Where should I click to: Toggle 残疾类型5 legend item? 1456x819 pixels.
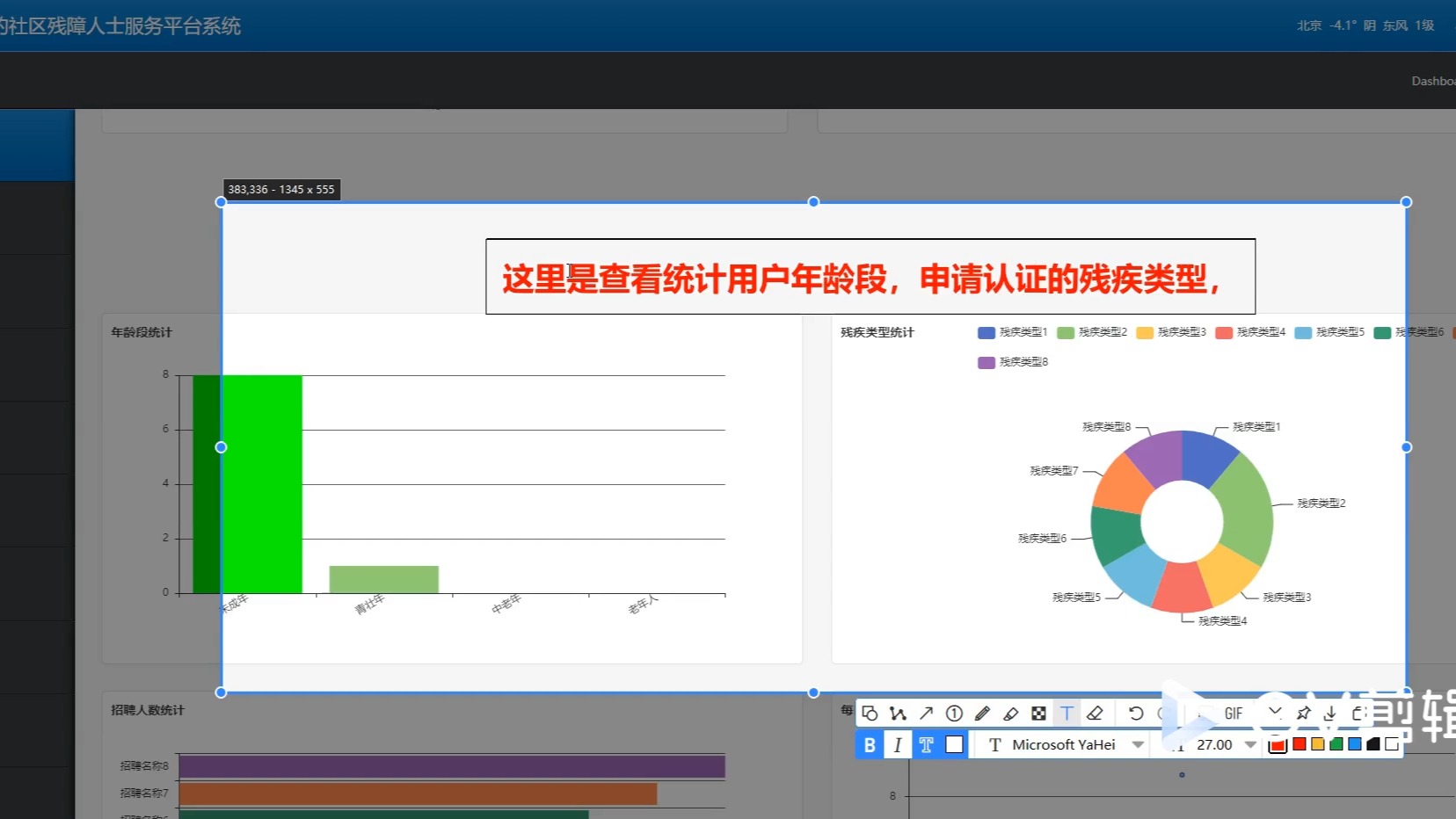1329,332
